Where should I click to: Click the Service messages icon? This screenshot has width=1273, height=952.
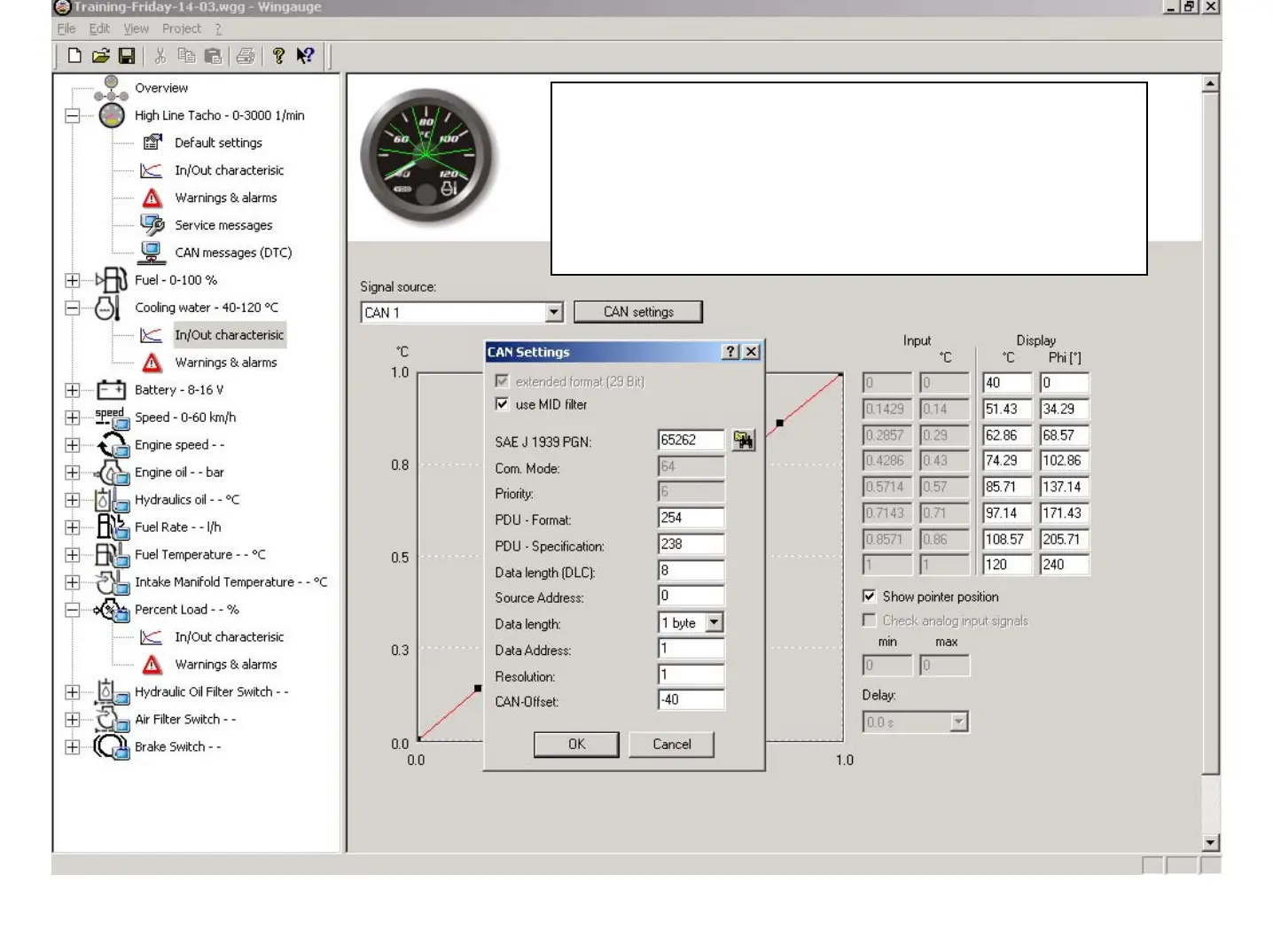[x=152, y=225]
